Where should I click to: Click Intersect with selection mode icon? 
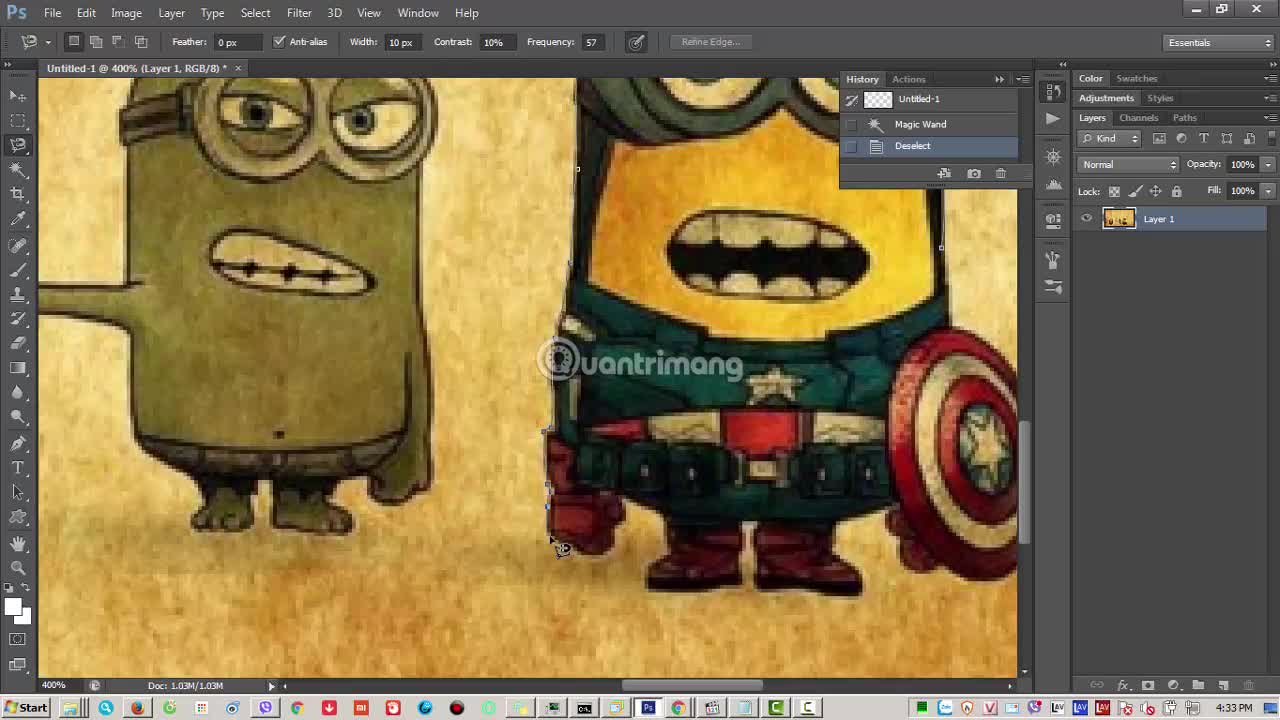point(141,42)
